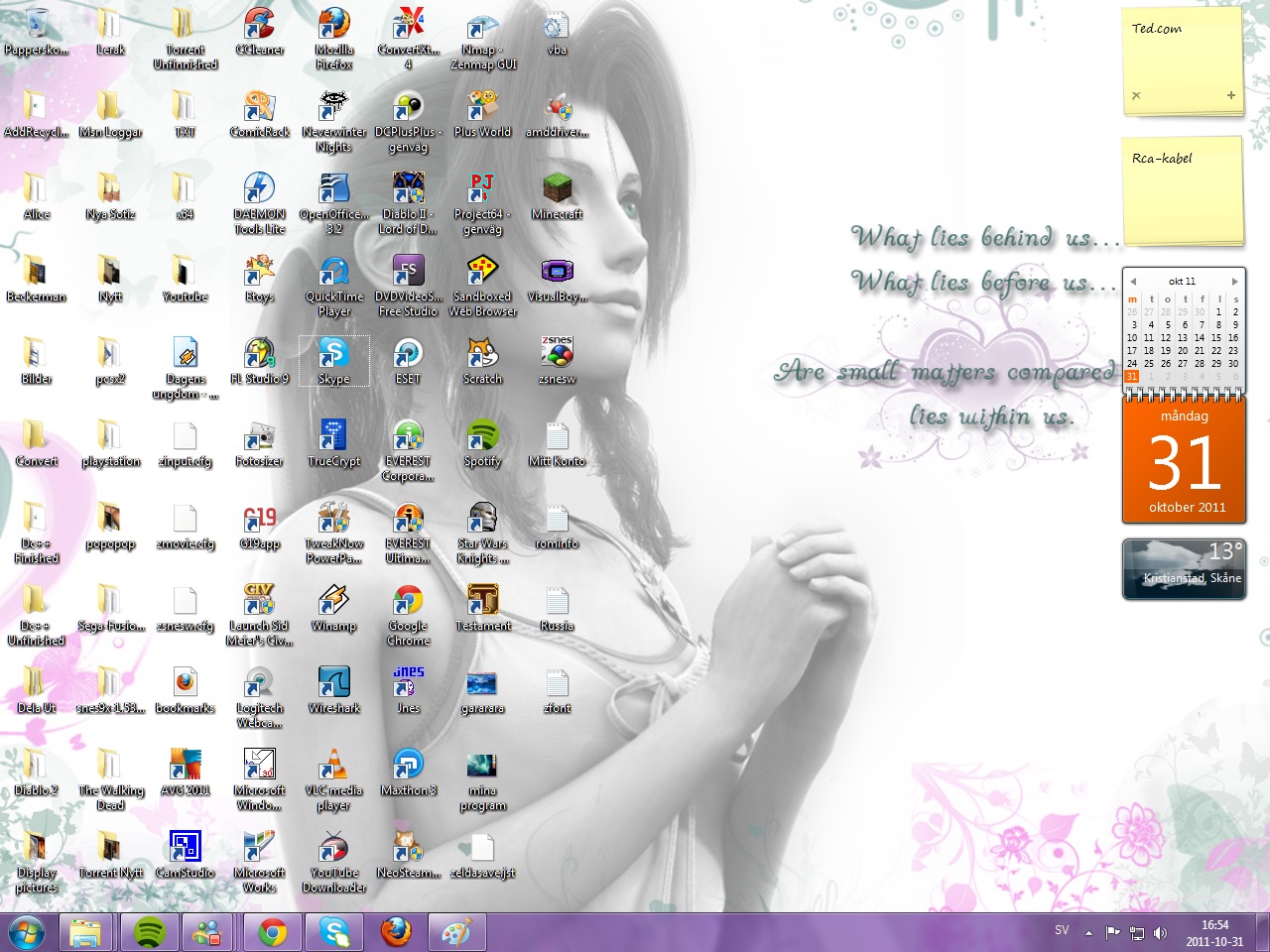Image resolution: width=1270 pixels, height=952 pixels.
Task: Go to previous month in calendar gadget
Action: 1133,282
